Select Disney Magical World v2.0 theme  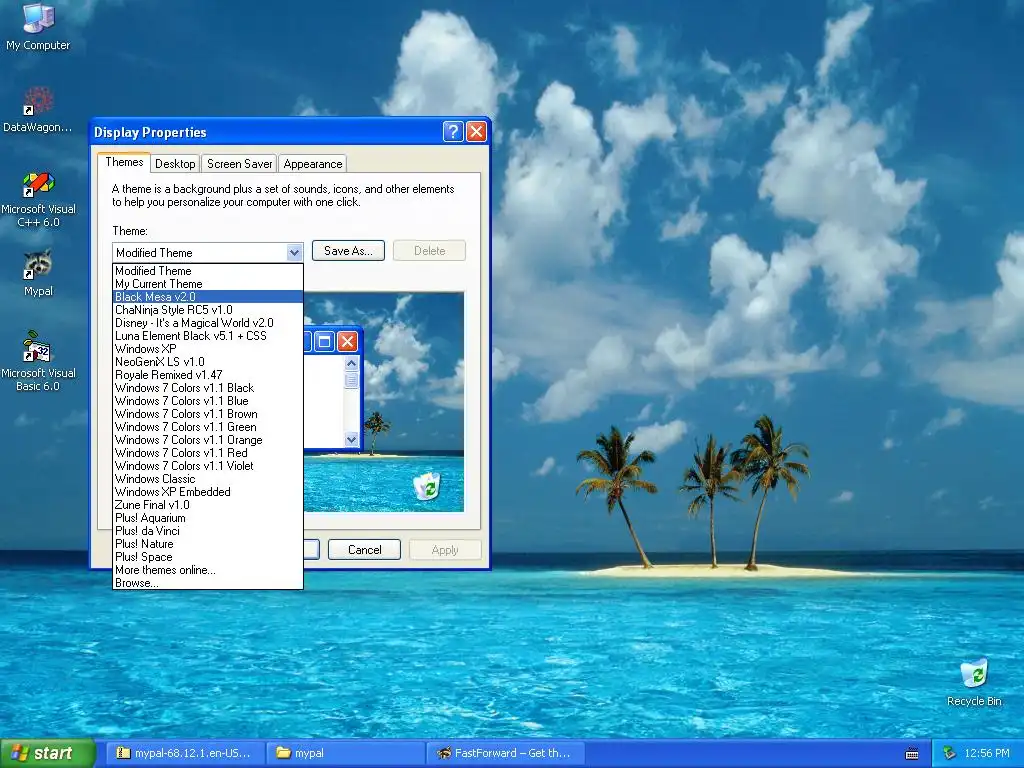(x=208, y=323)
